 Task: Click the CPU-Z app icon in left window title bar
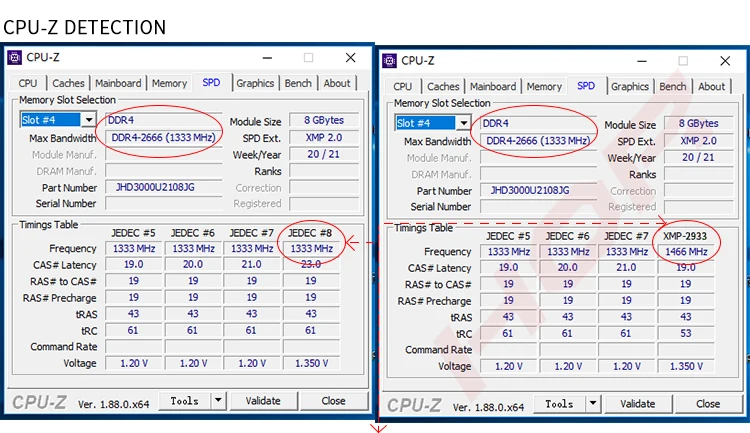click(x=14, y=58)
